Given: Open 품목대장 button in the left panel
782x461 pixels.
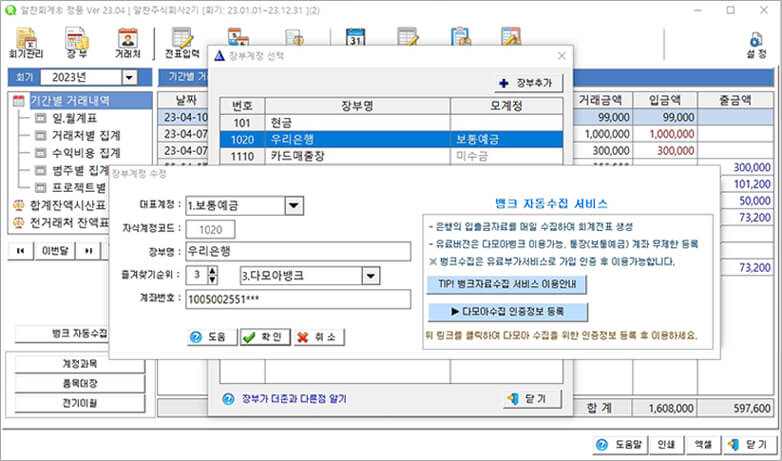Looking at the screenshot, I should pos(80,384).
